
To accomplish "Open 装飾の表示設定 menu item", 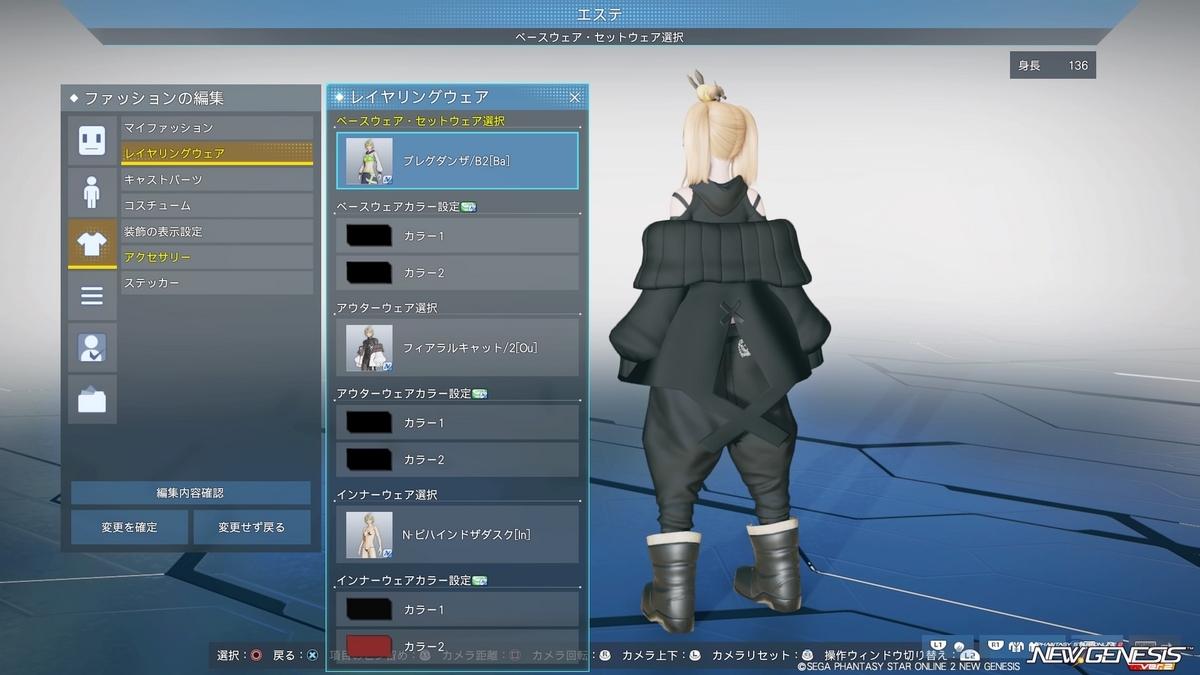I will click(x=217, y=232).
